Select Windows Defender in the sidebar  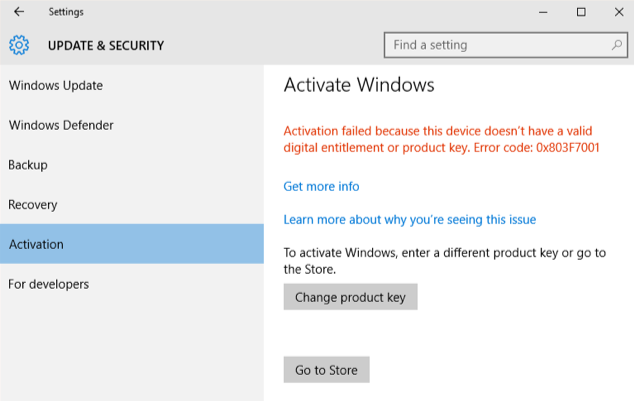click(61, 126)
